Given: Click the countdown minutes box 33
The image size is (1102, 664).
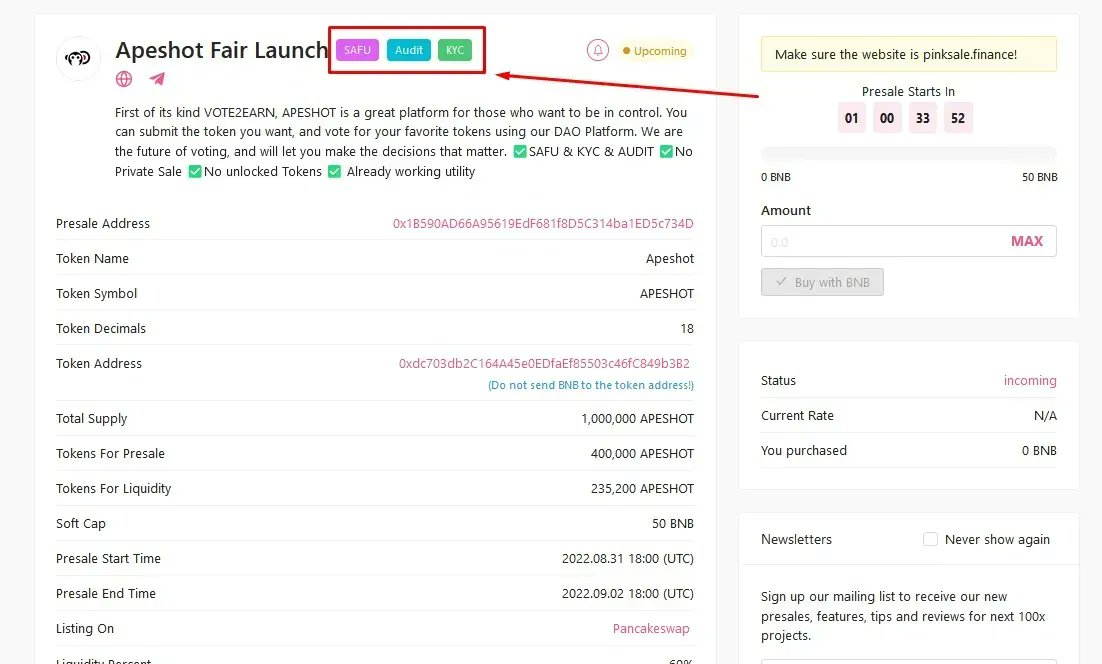Looking at the screenshot, I should 922,118.
